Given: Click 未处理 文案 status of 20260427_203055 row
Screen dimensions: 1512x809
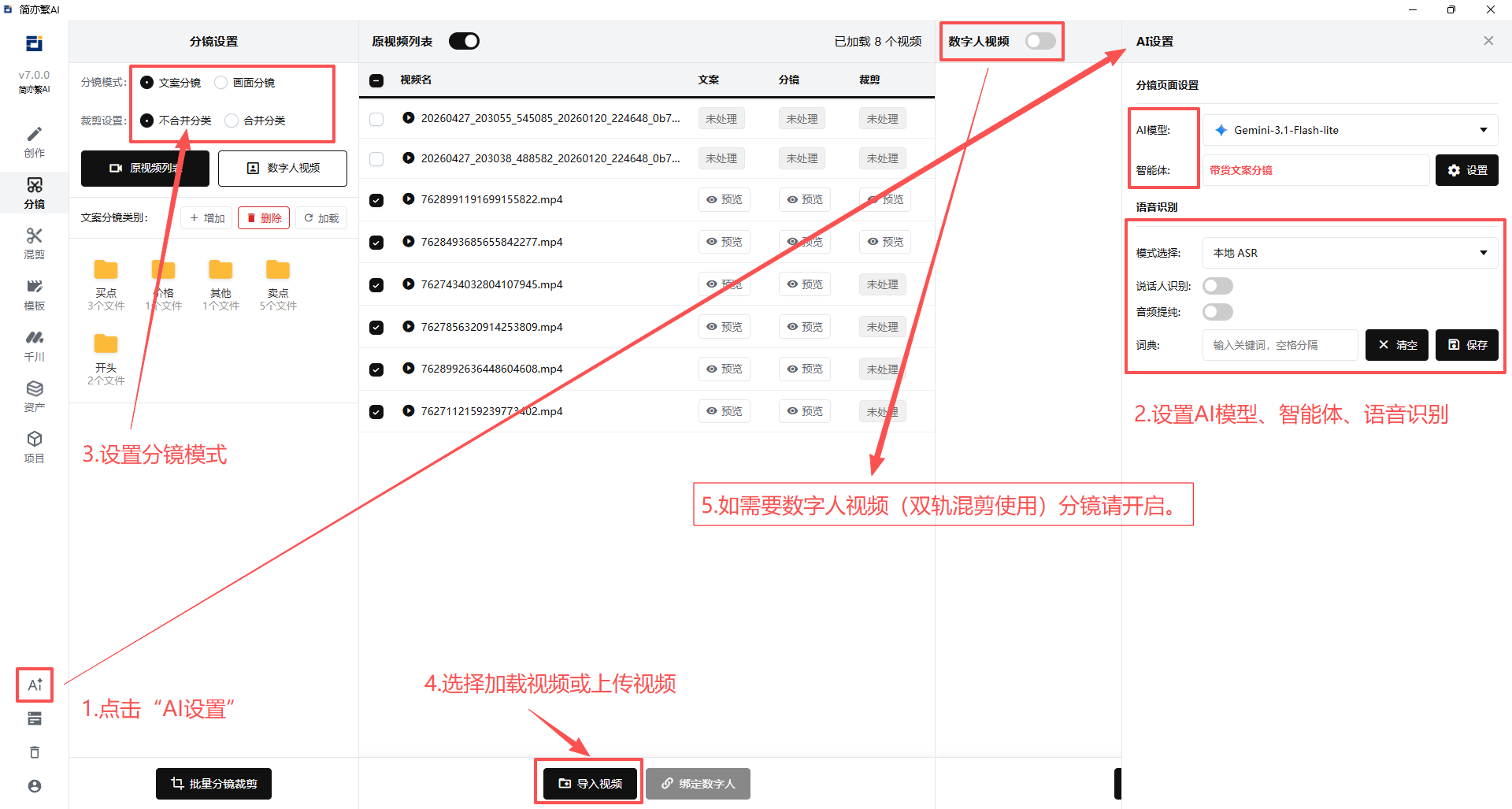Looking at the screenshot, I should point(721,119).
